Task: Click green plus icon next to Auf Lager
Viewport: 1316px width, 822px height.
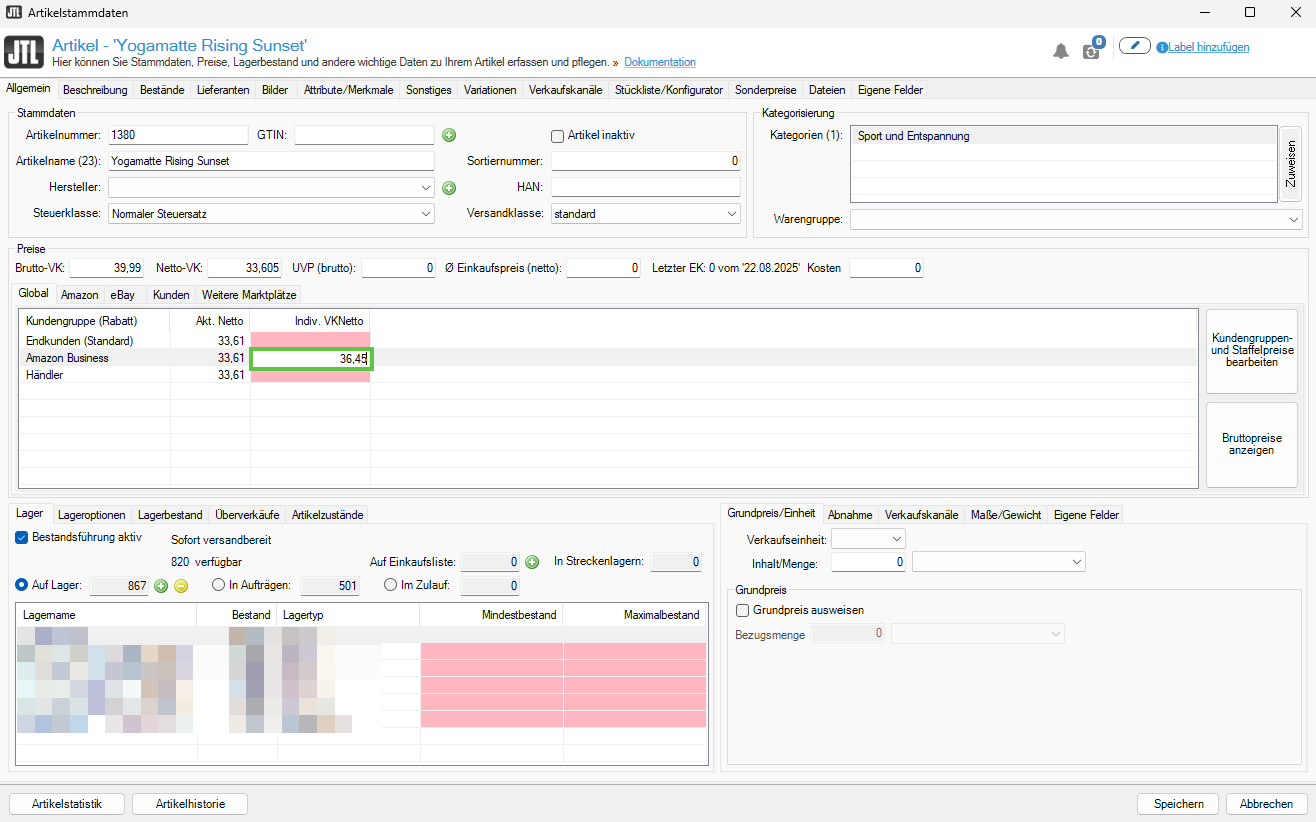Action: tap(160, 586)
